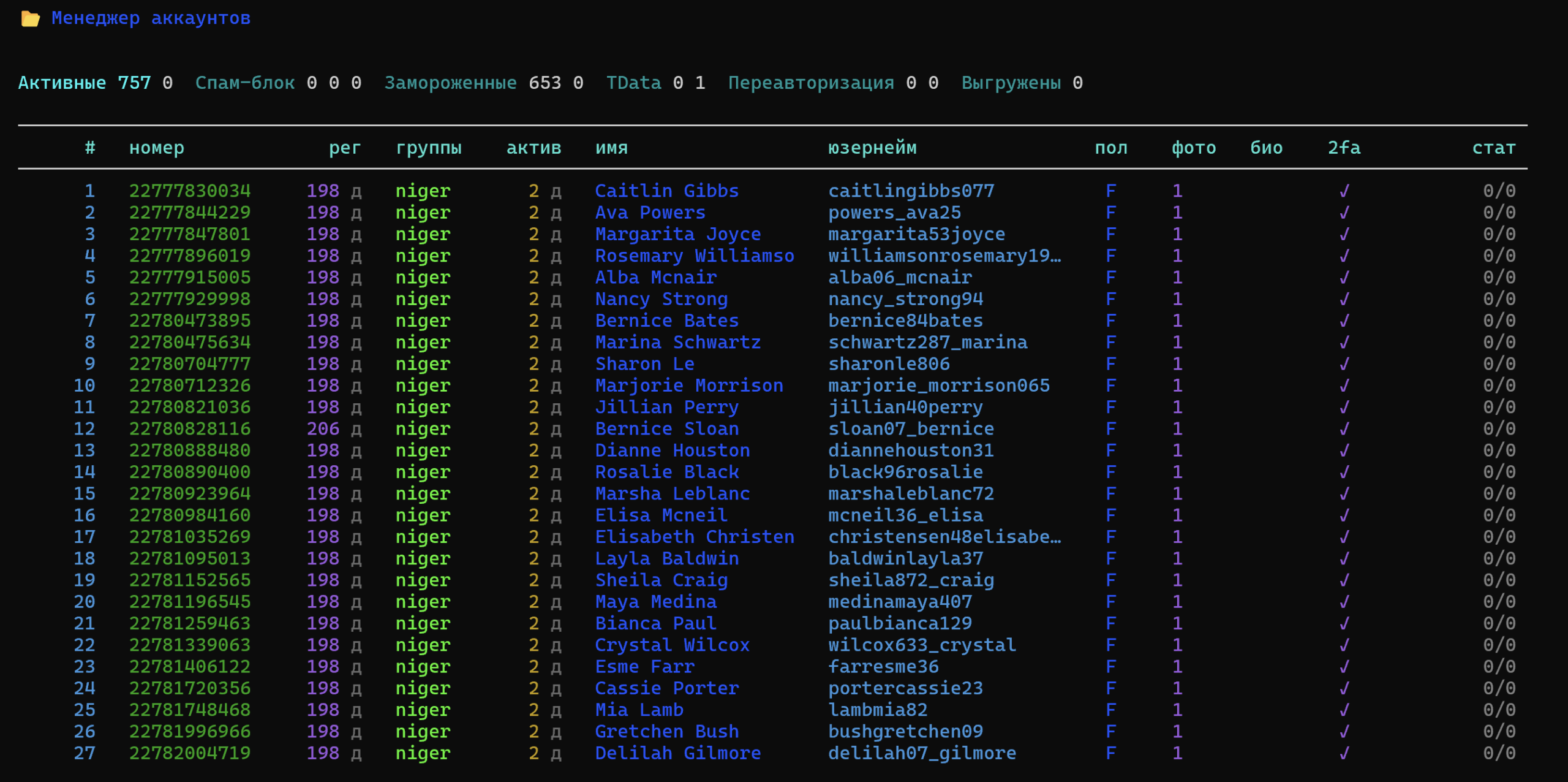
Task: Select the TData tab
Action: [633, 83]
